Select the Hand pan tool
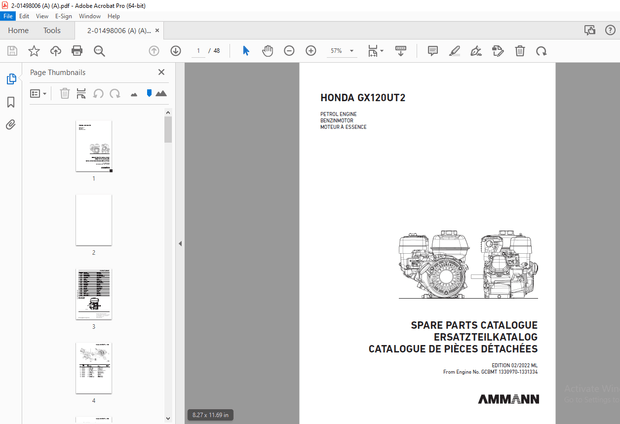Viewport: 620px width, 424px height. pyautogui.click(x=268, y=51)
